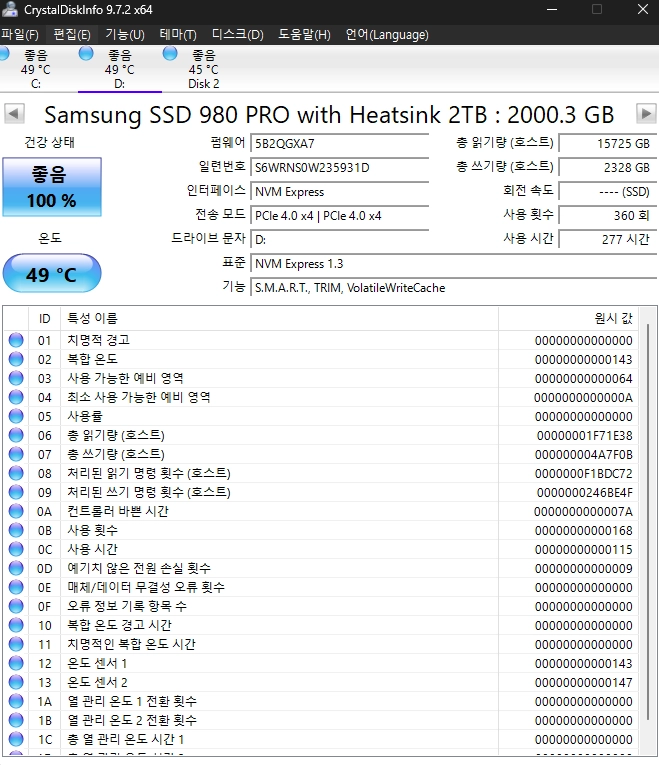Click raw value 00000001F71E38
The width and height of the screenshot is (659, 765).
tap(584, 436)
